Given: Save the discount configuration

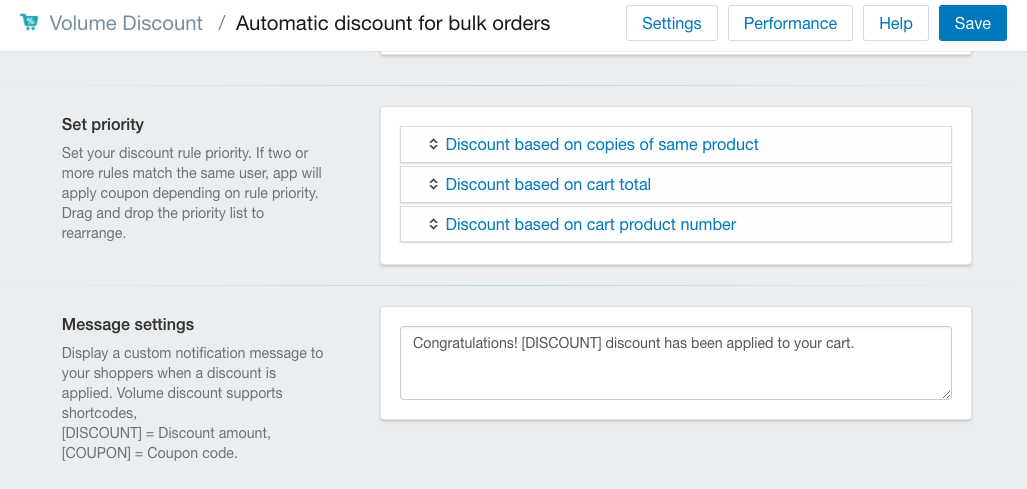Looking at the screenshot, I should (x=972, y=23).
